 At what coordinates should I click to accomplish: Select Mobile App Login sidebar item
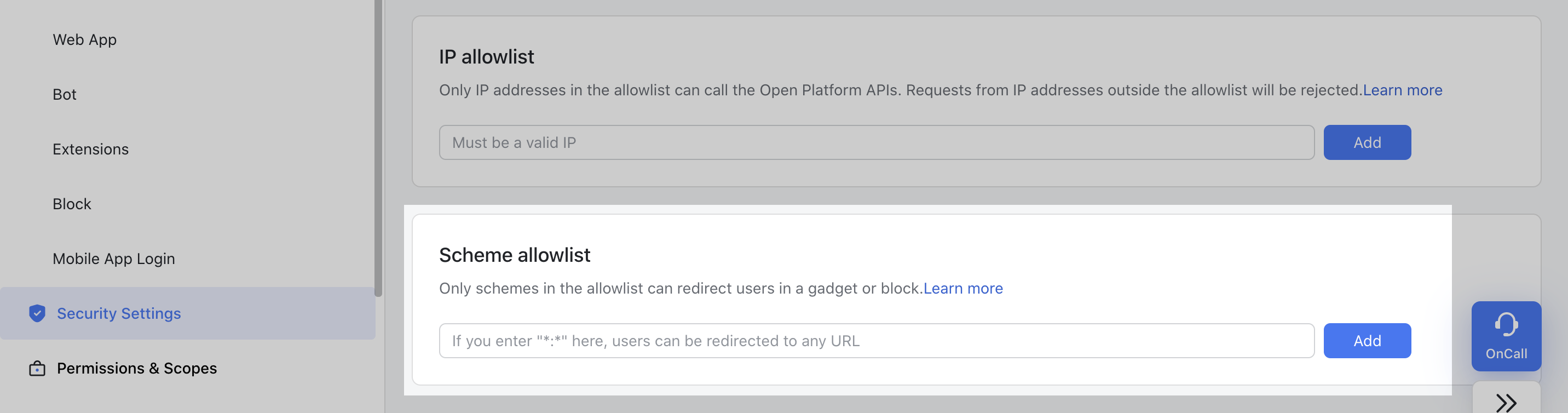(x=114, y=259)
